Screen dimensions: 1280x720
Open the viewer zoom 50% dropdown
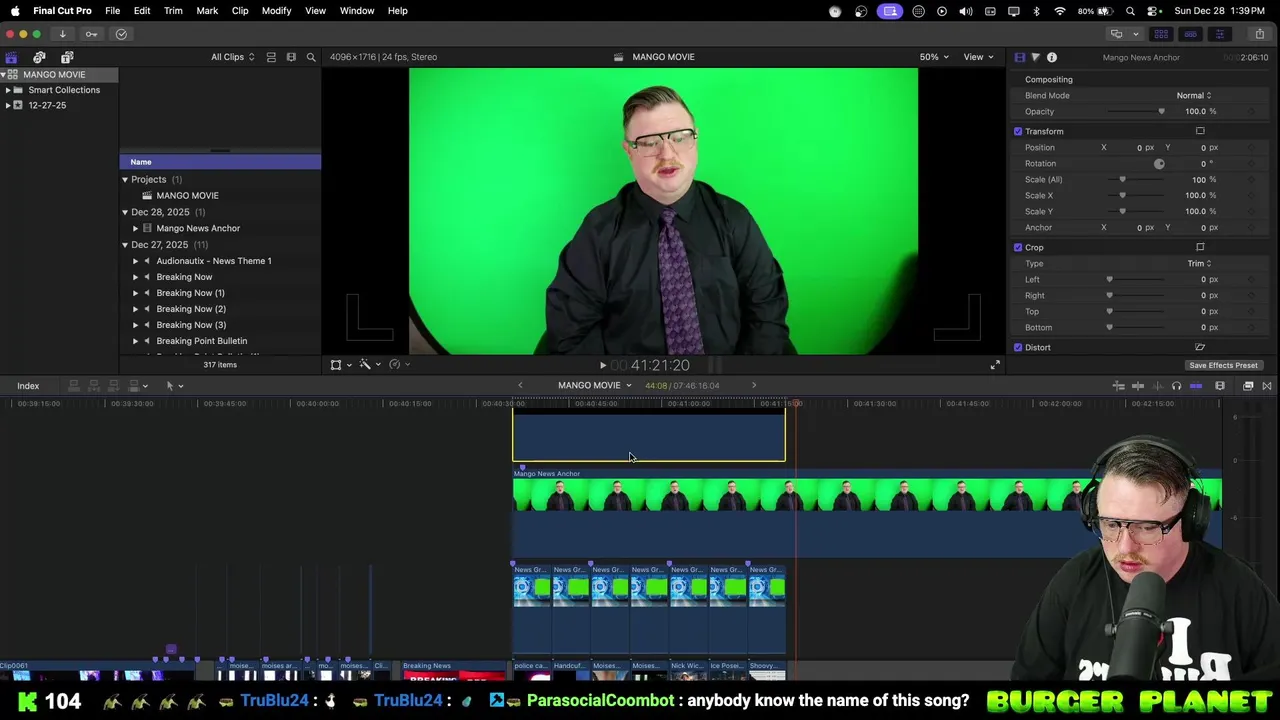tap(933, 57)
